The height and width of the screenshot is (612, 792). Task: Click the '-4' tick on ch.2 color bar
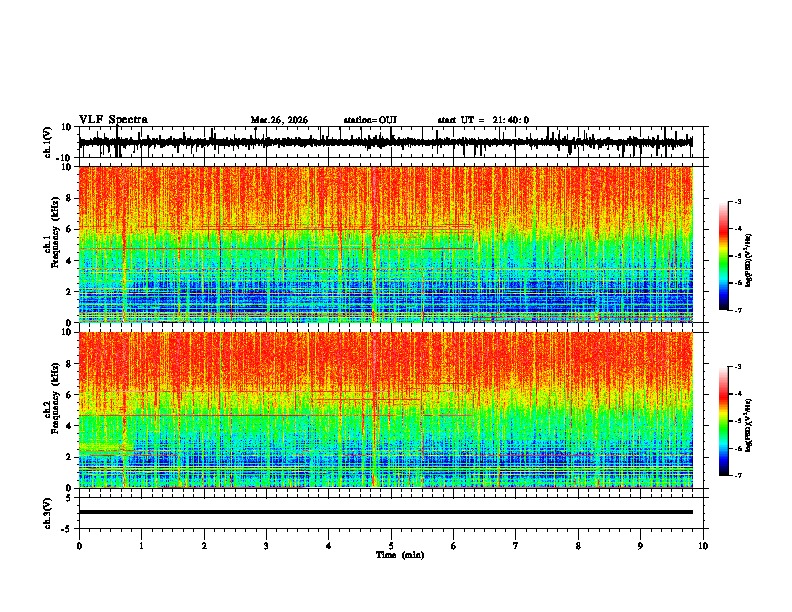tap(737, 394)
